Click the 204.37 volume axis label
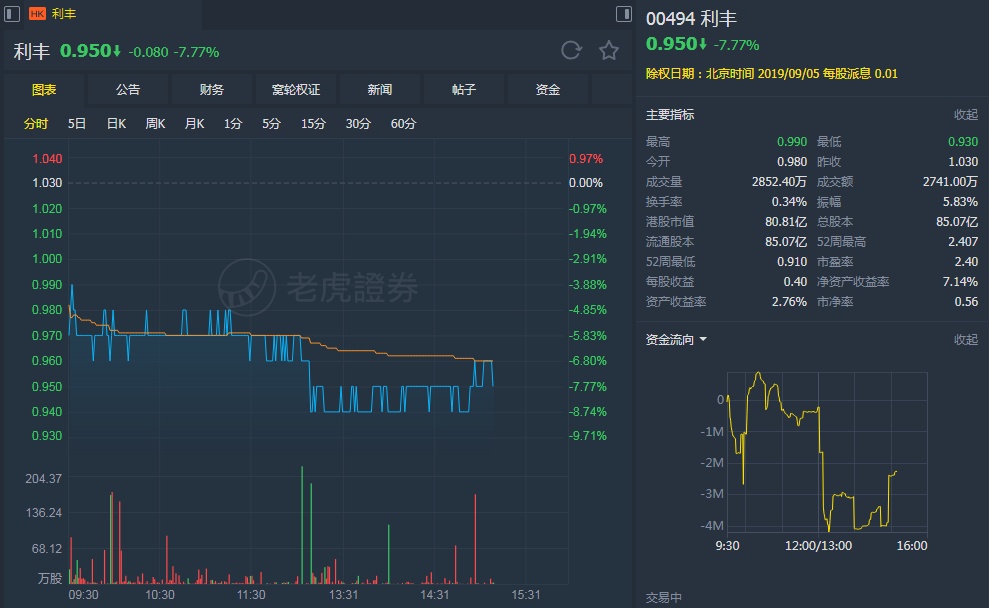Image resolution: width=989 pixels, height=608 pixels. click(44, 479)
